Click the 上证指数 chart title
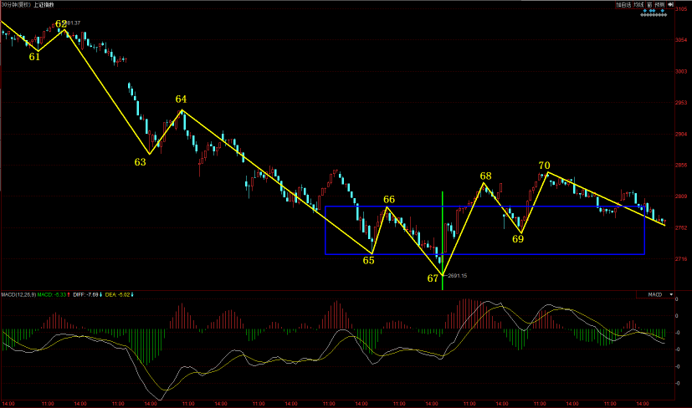This screenshot has width=693, height=409. pos(43,5)
